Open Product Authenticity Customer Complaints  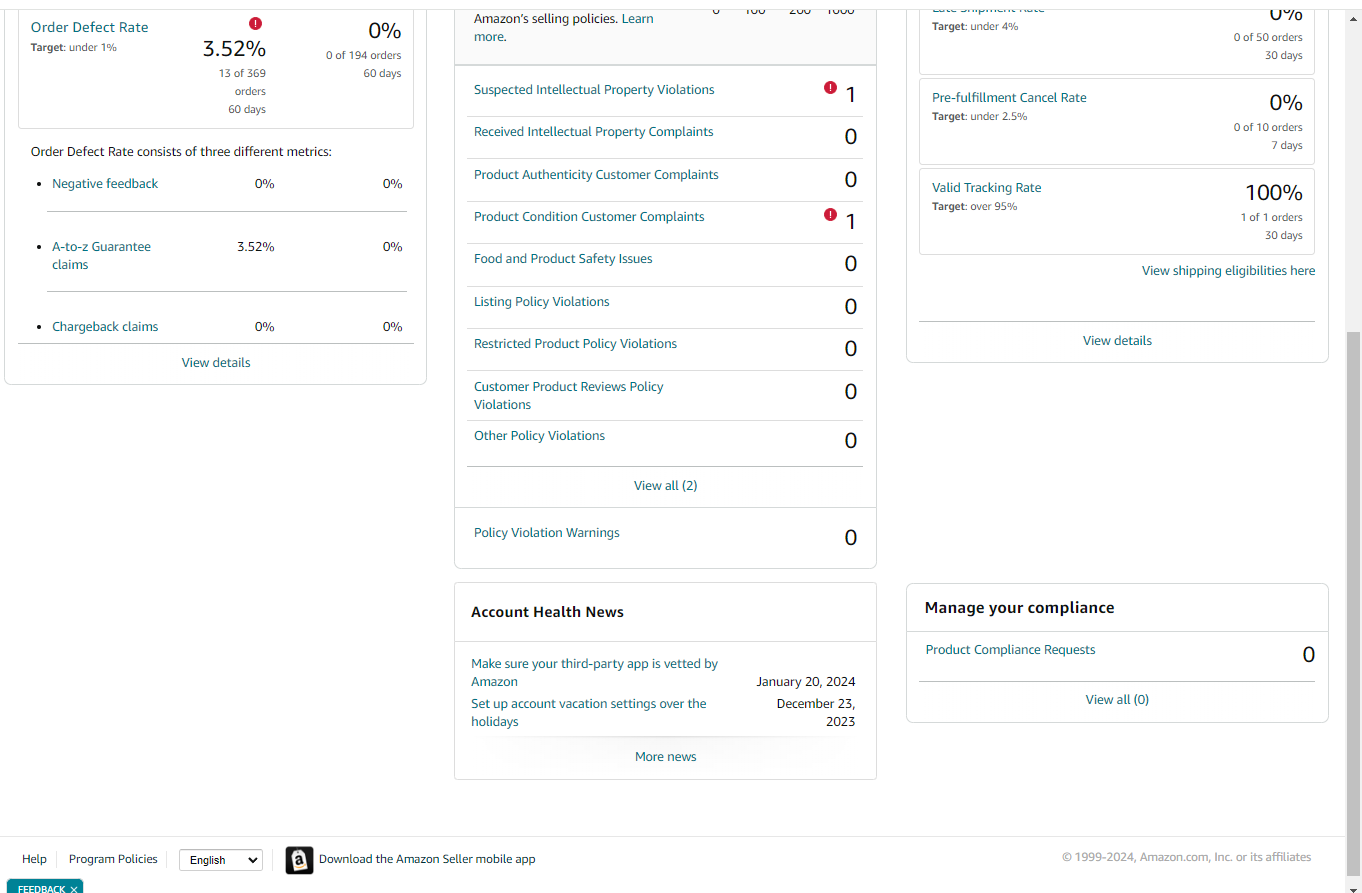596,175
